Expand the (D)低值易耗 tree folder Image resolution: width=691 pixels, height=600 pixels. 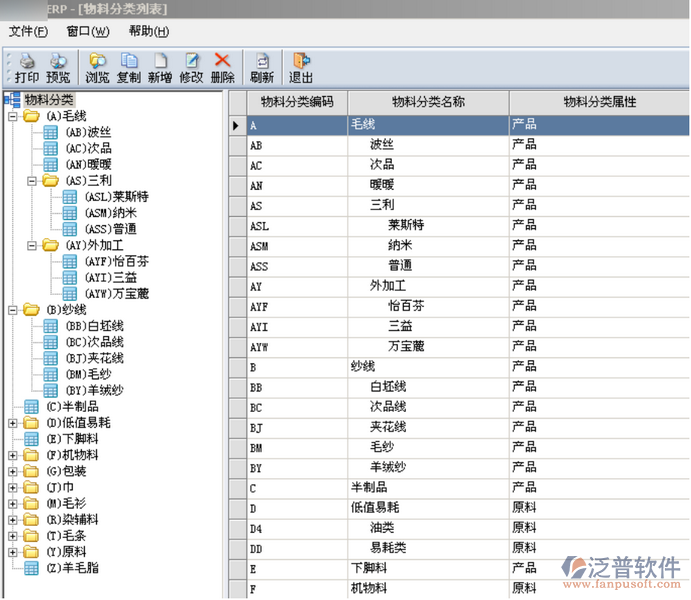point(12,423)
